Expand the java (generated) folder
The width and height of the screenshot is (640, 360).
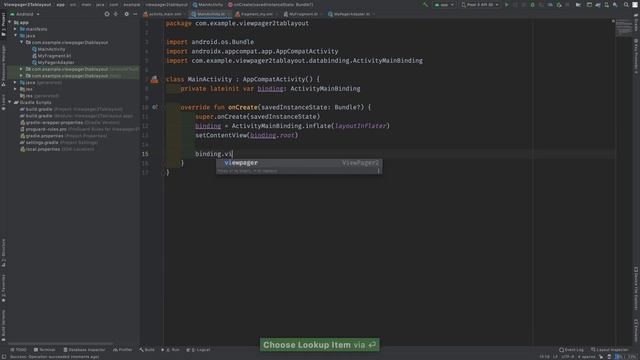tap(16, 82)
